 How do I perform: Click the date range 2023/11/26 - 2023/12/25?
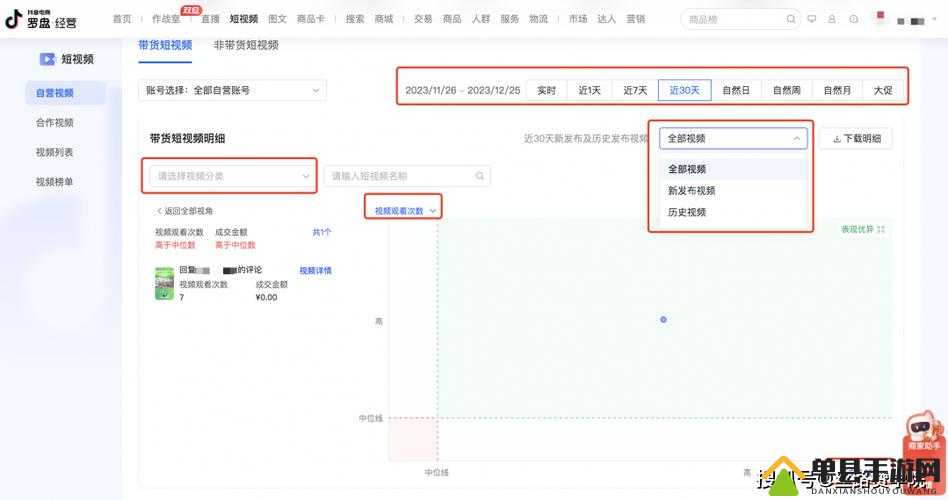click(x=463, y=90)
